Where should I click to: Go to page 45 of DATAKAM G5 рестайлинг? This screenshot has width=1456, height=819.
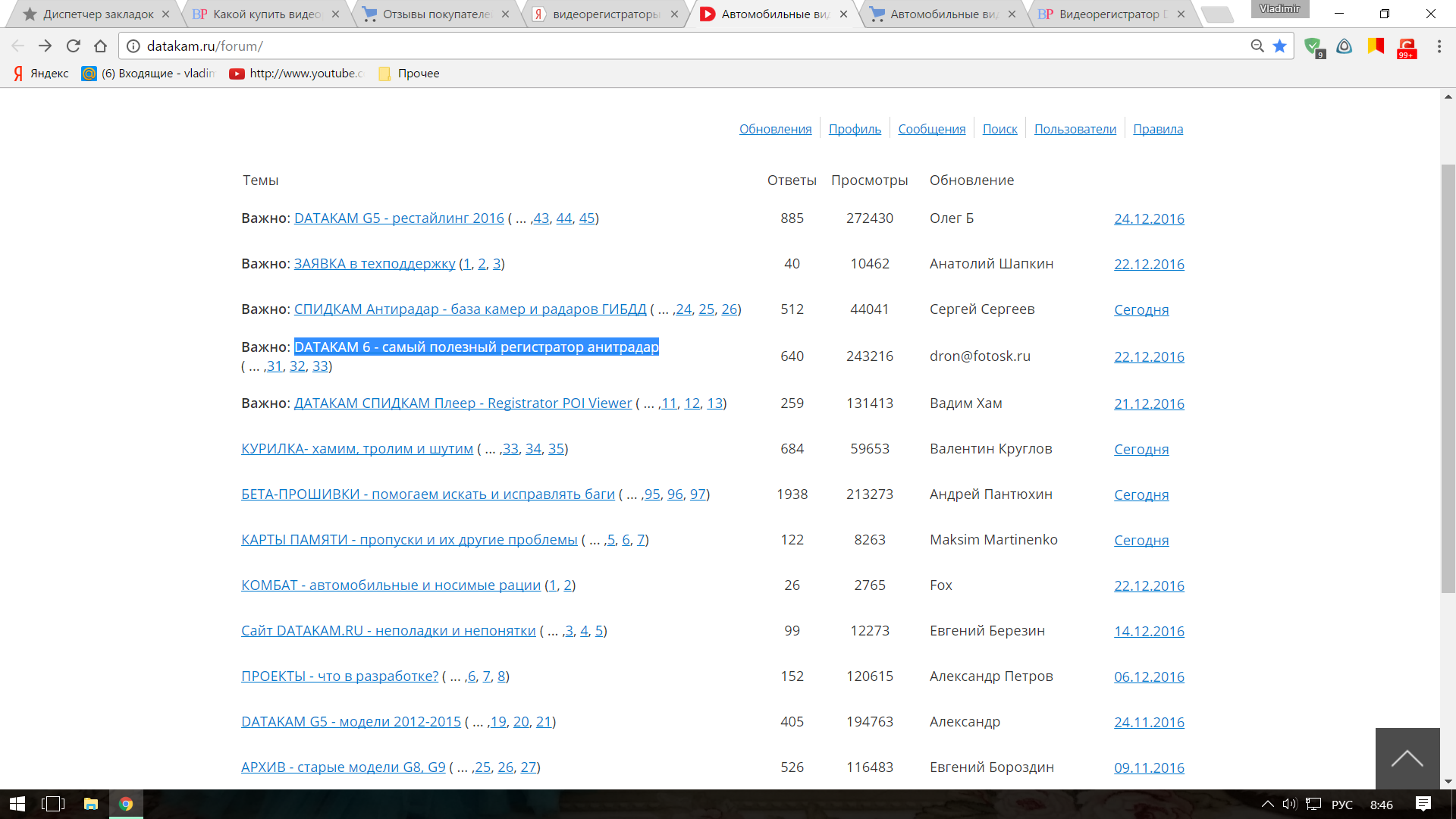587,218
